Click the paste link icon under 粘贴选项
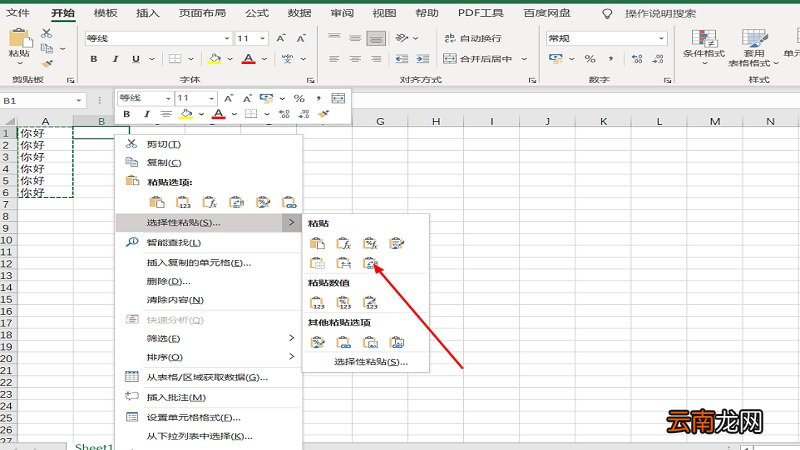The width and height of the screenshot is (800, 450). 289,203
